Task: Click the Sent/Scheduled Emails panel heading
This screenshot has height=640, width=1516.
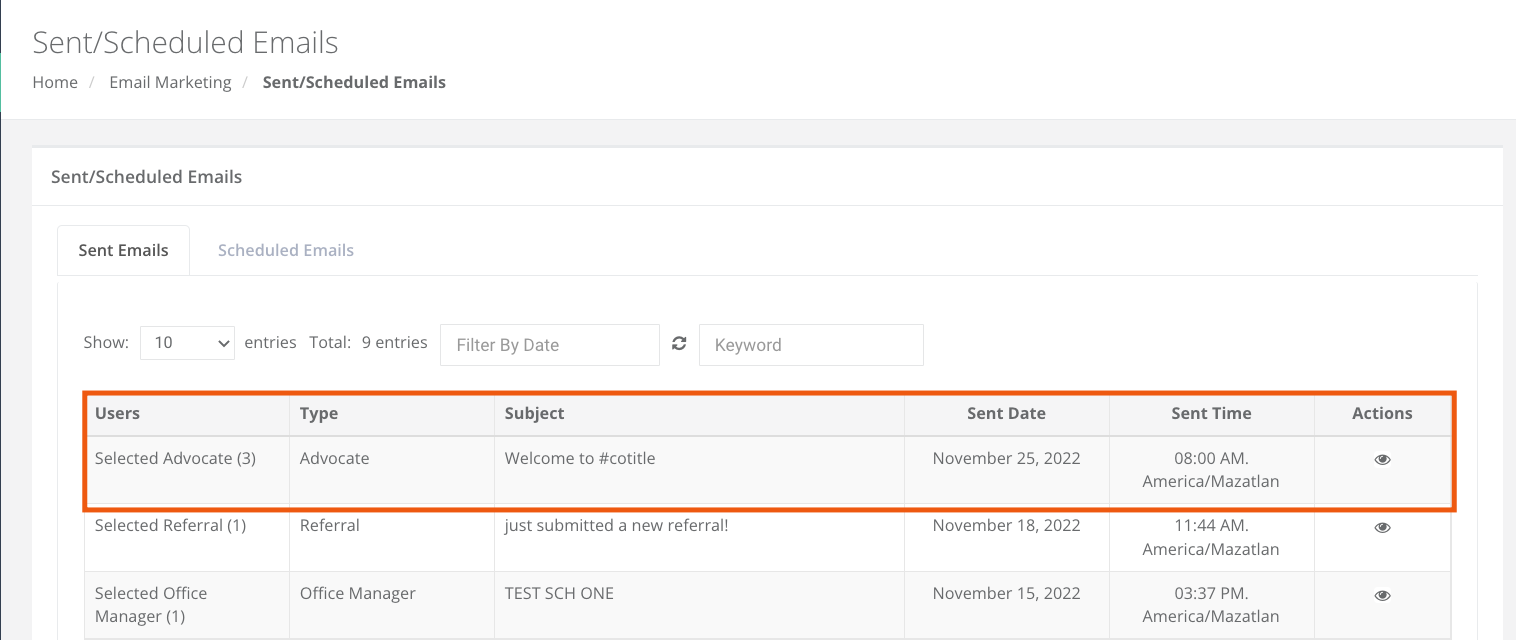Action: tap(147, 177)
